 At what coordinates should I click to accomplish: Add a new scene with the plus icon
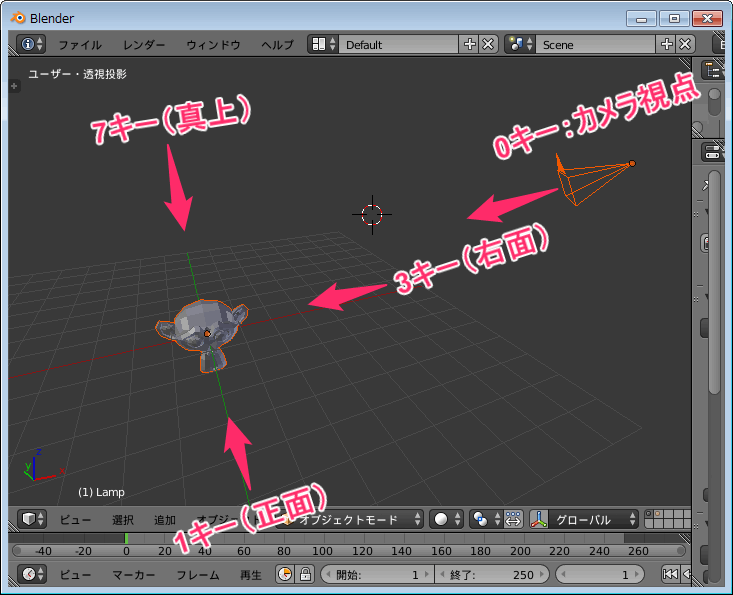click(666, 44)
